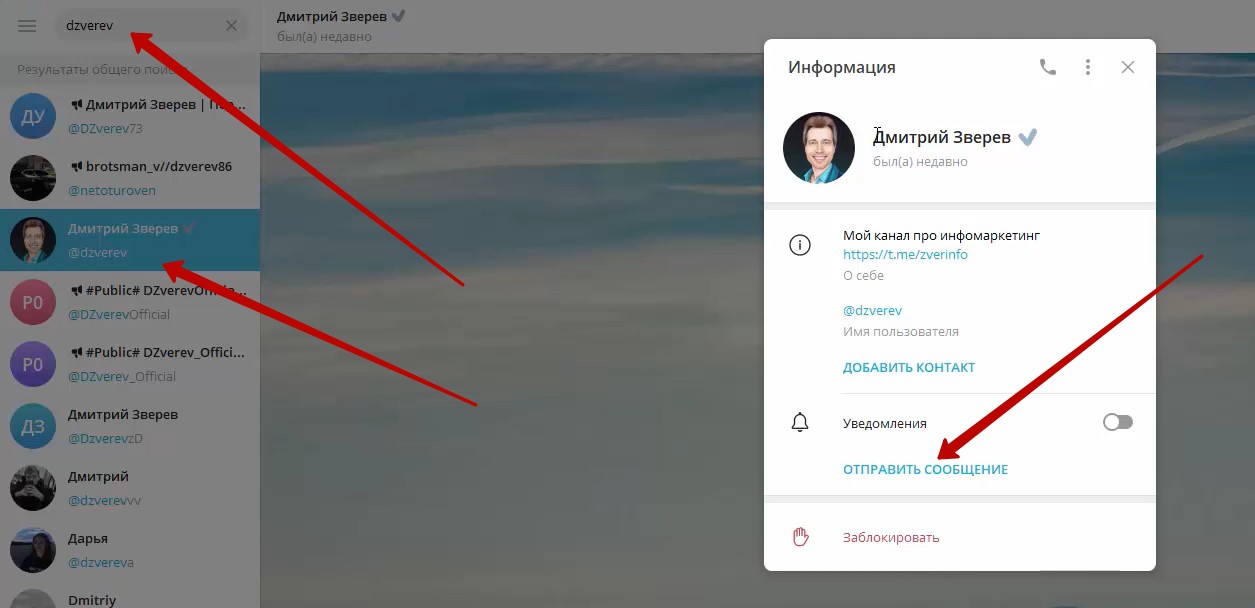Open the three-dot more options menu
The image size is (1255, 608).
coord(1088,67)
